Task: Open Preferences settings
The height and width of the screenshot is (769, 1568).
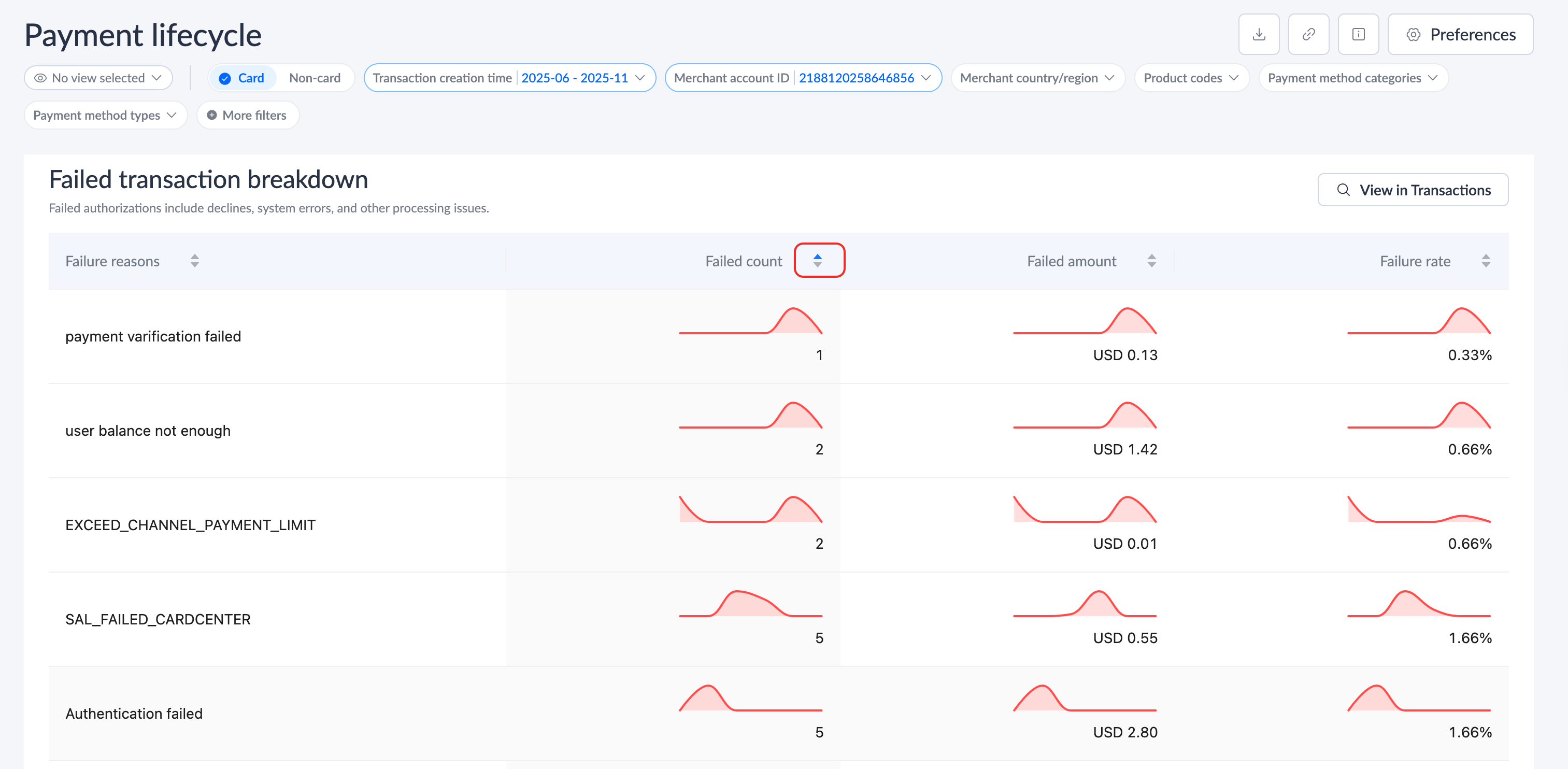Action: [x=1460, y=35]
